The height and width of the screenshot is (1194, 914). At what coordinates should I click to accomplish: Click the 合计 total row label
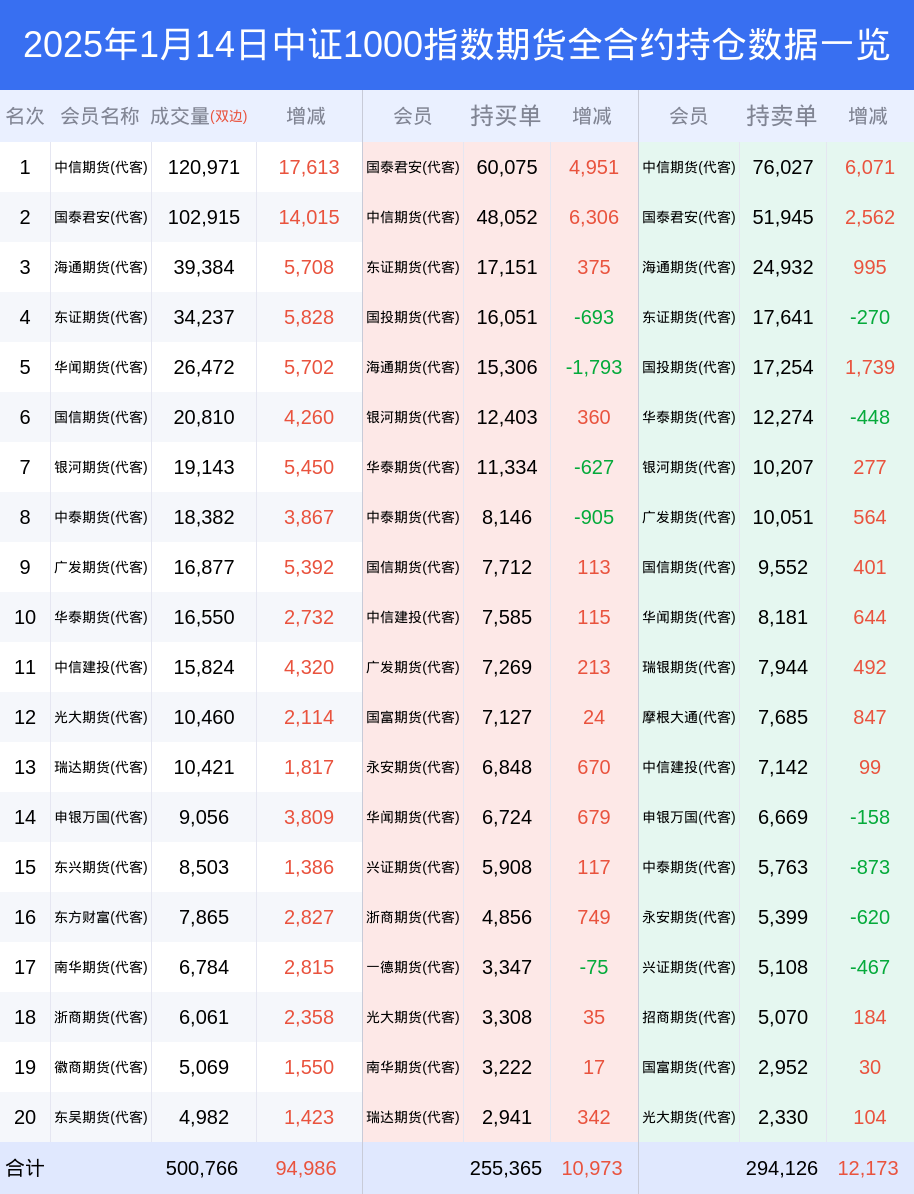(x=25, y=1168)
